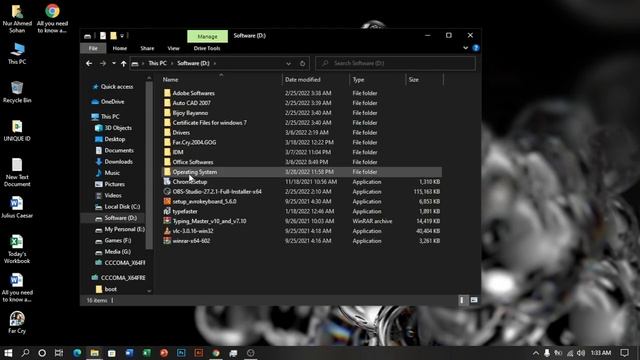640x360 pixels.
Task: Select Documents in navigation pane
Action: tap(118, 150)
